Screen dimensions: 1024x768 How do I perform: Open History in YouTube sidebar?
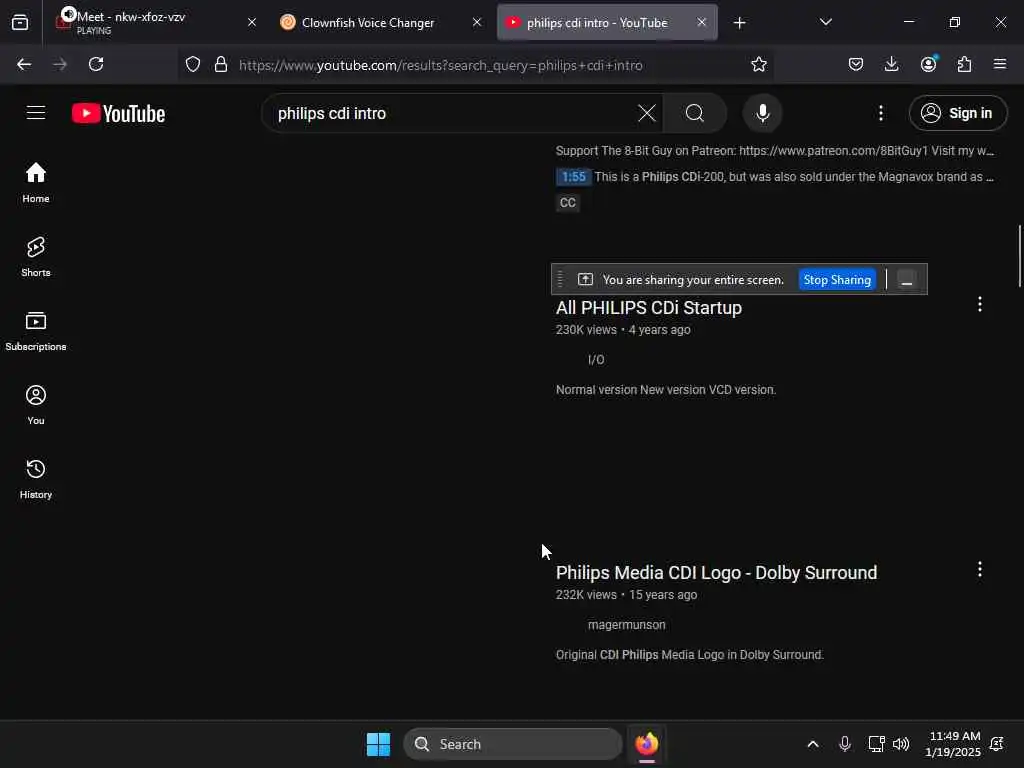36,479
